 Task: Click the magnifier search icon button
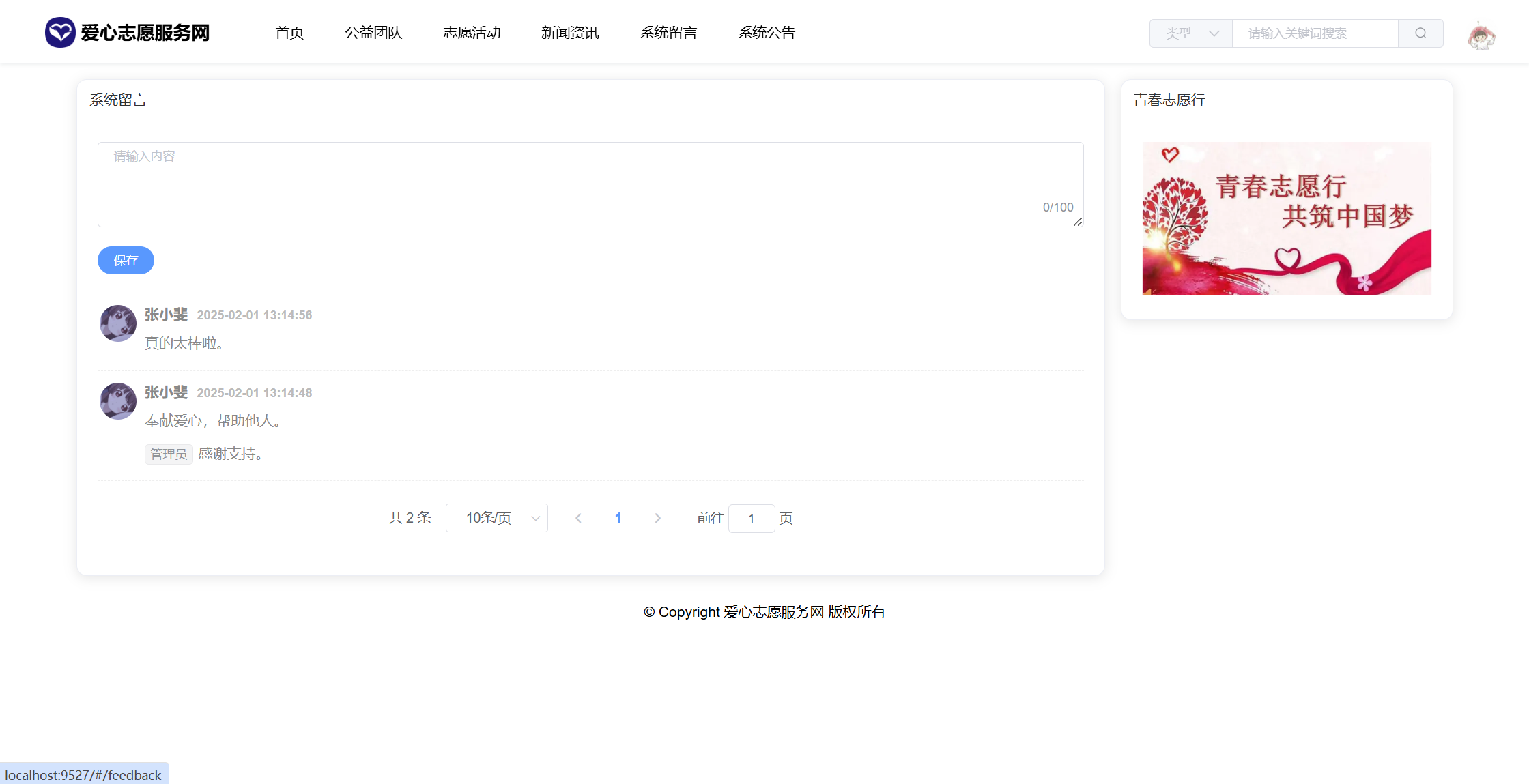click(1420, 33)
